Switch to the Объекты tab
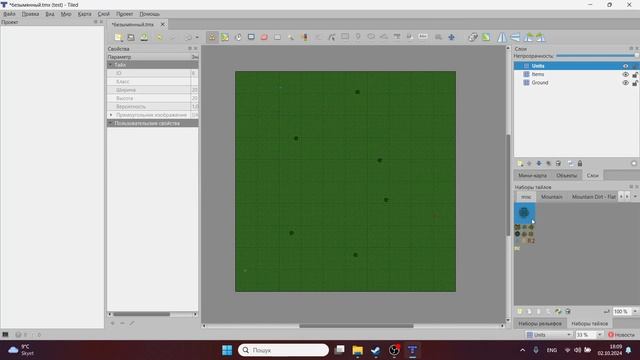 tap(567, 176)
